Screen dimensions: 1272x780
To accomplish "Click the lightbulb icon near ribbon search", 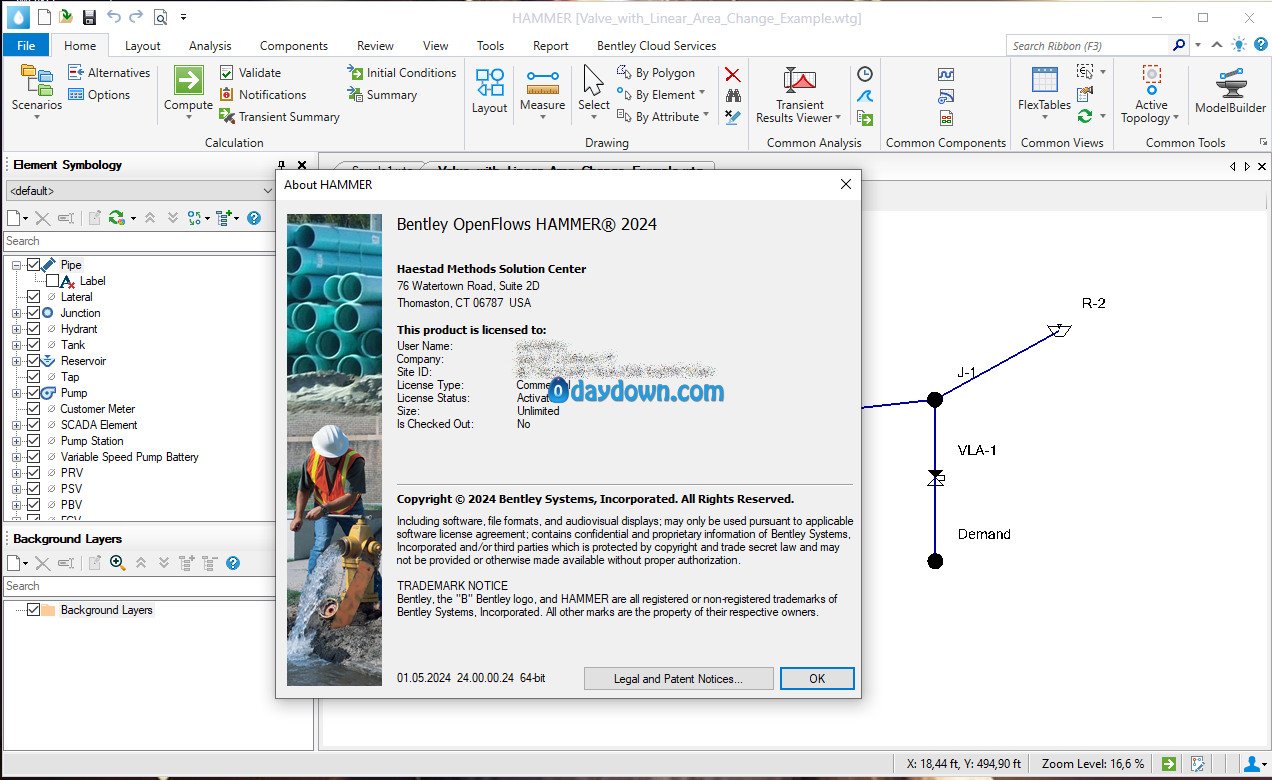I will pos(1239,45).
